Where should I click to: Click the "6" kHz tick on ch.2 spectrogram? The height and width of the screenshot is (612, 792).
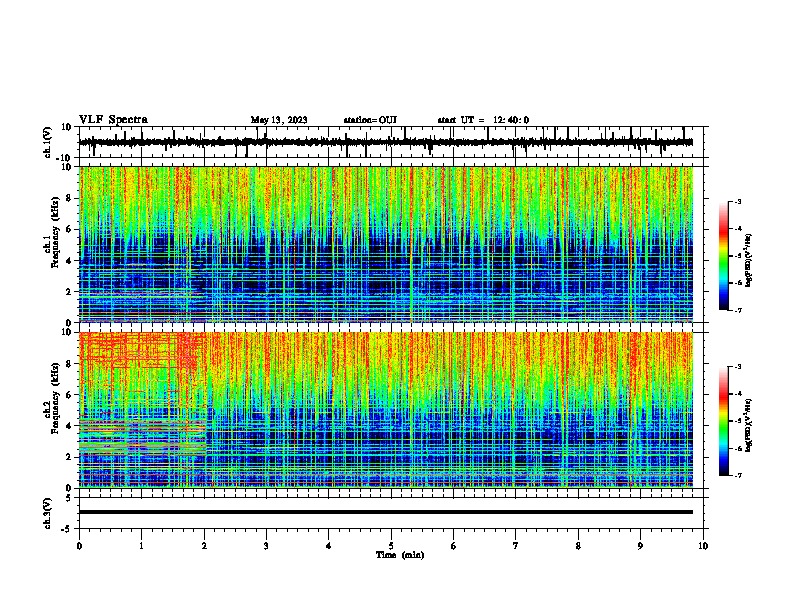pos(69,395)
